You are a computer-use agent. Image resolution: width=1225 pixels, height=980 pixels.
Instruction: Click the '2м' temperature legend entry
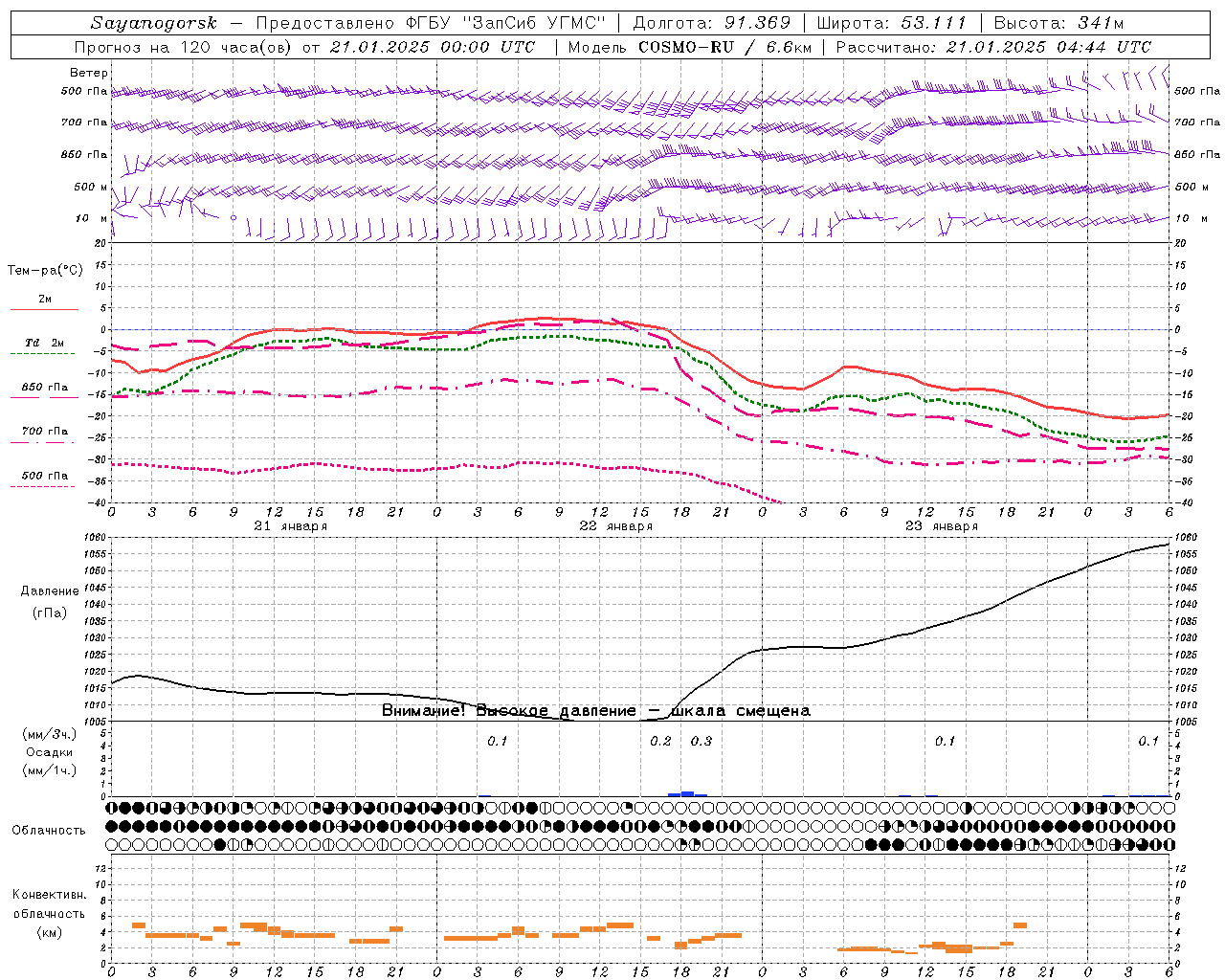[45, 299]
